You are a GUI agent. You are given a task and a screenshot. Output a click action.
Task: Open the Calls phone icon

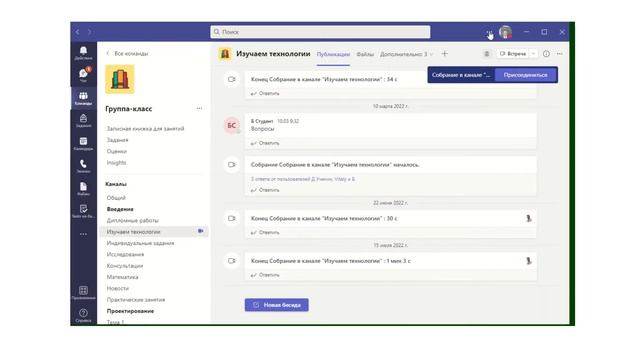click(83, 166)
